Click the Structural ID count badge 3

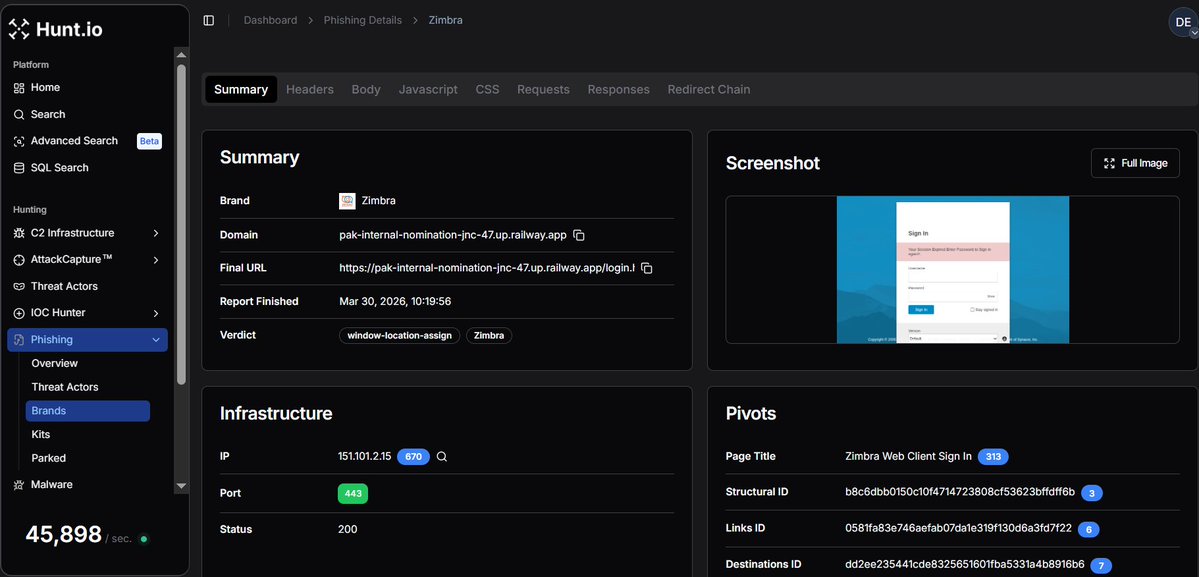coord(1091,493)
